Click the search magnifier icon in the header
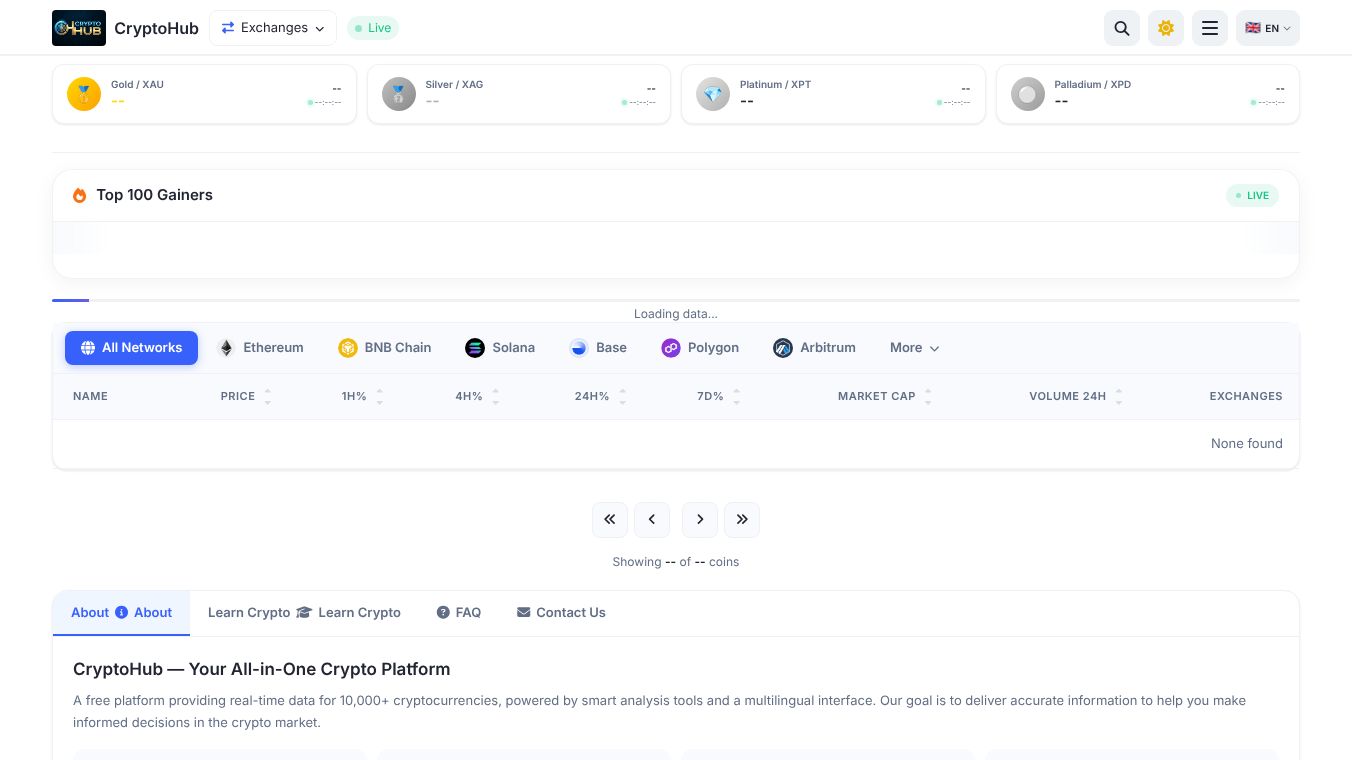Viewport: 1352px width, 760px height. click(1121, 28)
